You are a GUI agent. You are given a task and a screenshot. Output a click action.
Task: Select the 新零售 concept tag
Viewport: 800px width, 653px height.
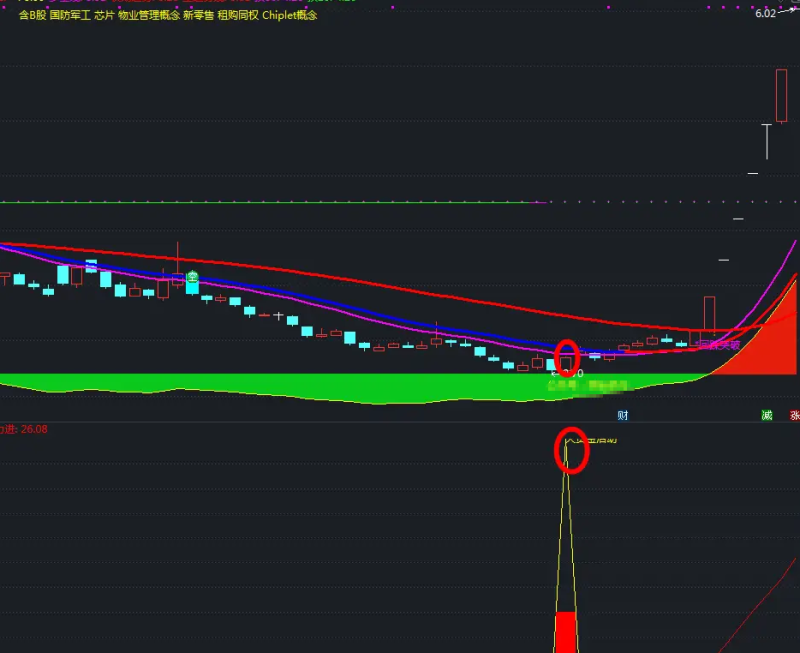(198, 15)
